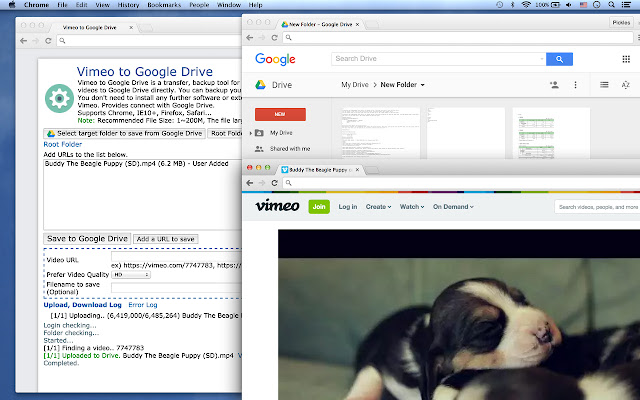Open the On Demand dropdown on Vimeo
The width and height of the screenshot is (640, 400).
[x=453, y=207]
